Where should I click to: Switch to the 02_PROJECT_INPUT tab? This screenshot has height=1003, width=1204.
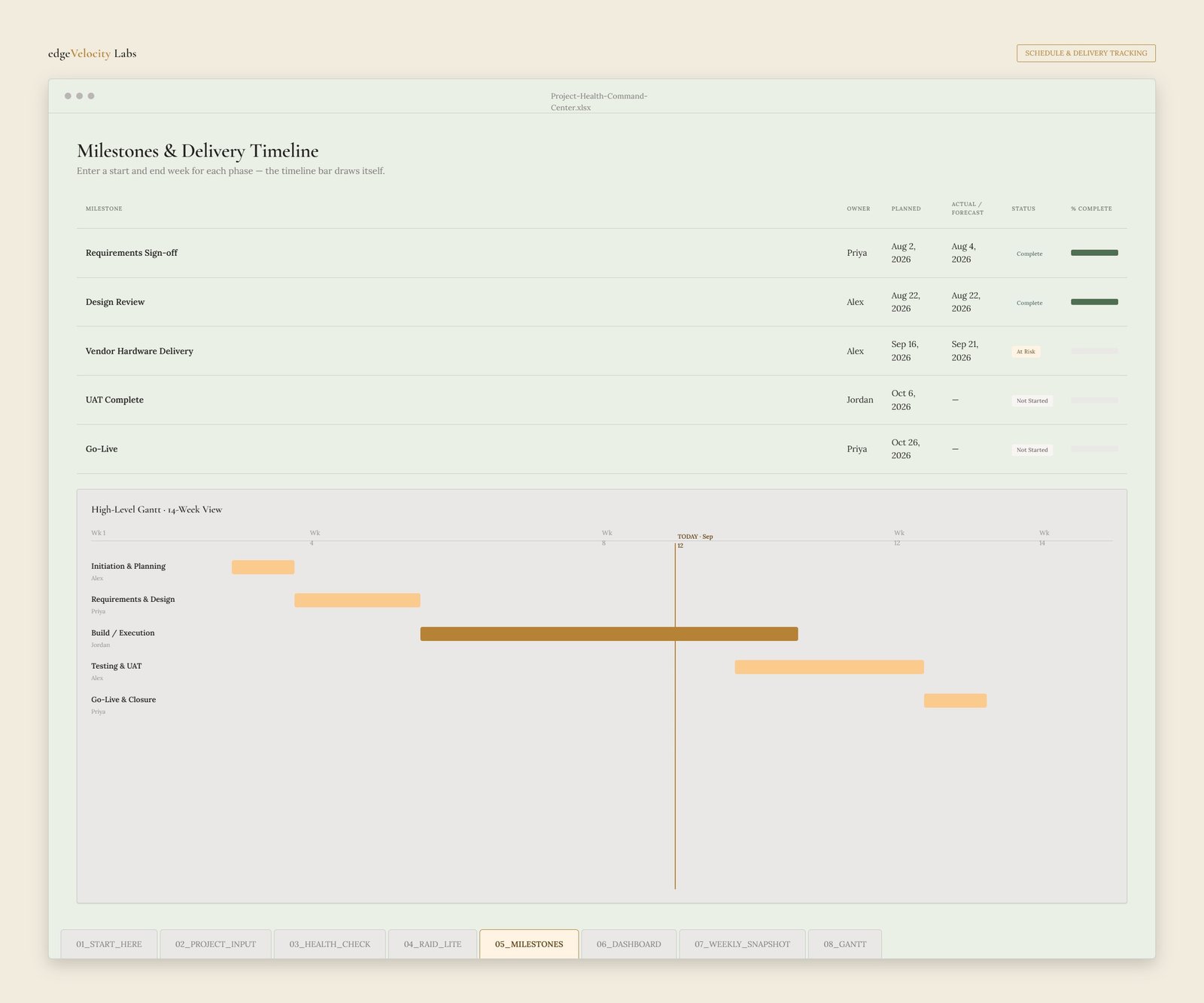(215, 944)
